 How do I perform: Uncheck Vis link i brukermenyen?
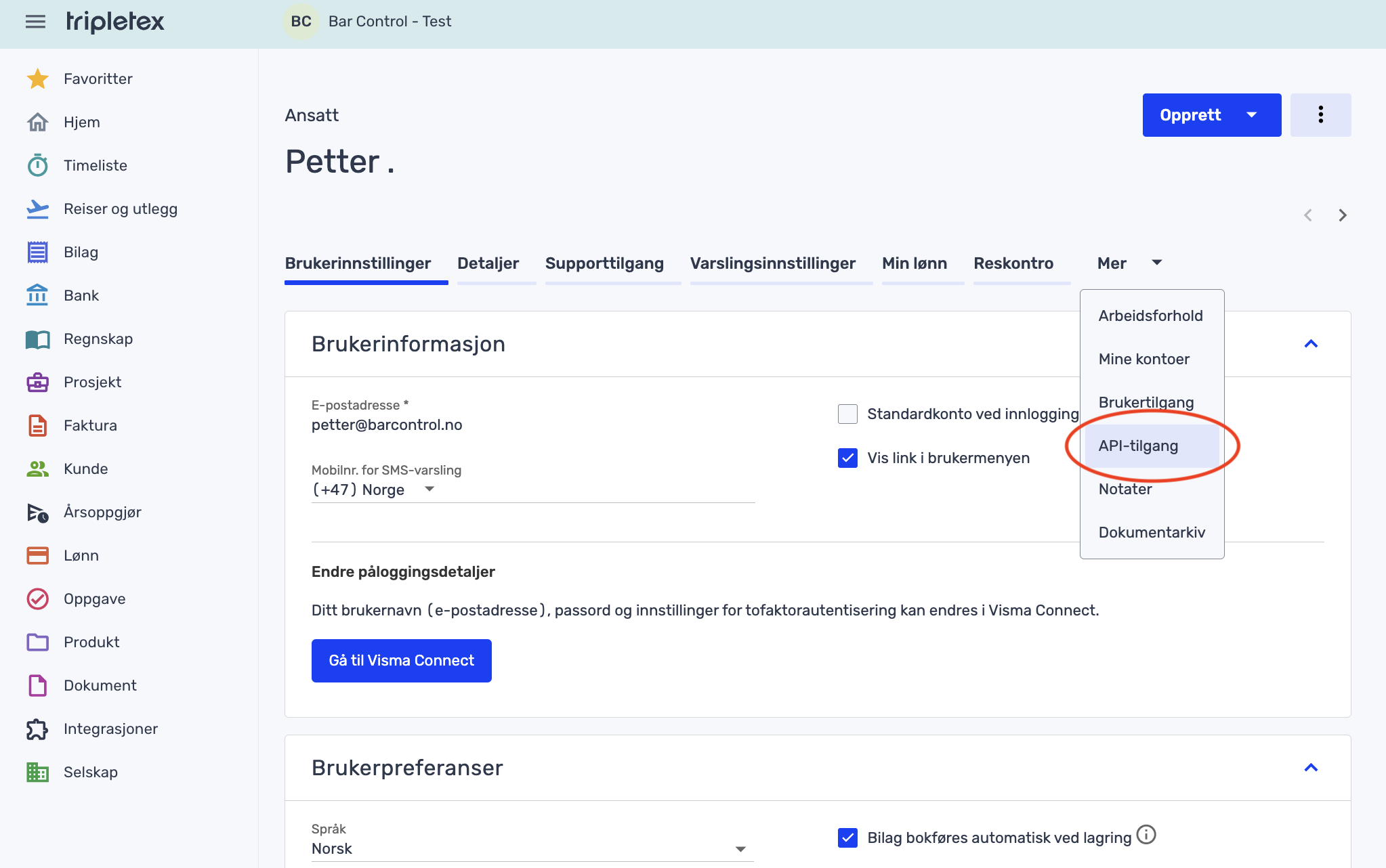pyautogui.click(x=847, y=458)
